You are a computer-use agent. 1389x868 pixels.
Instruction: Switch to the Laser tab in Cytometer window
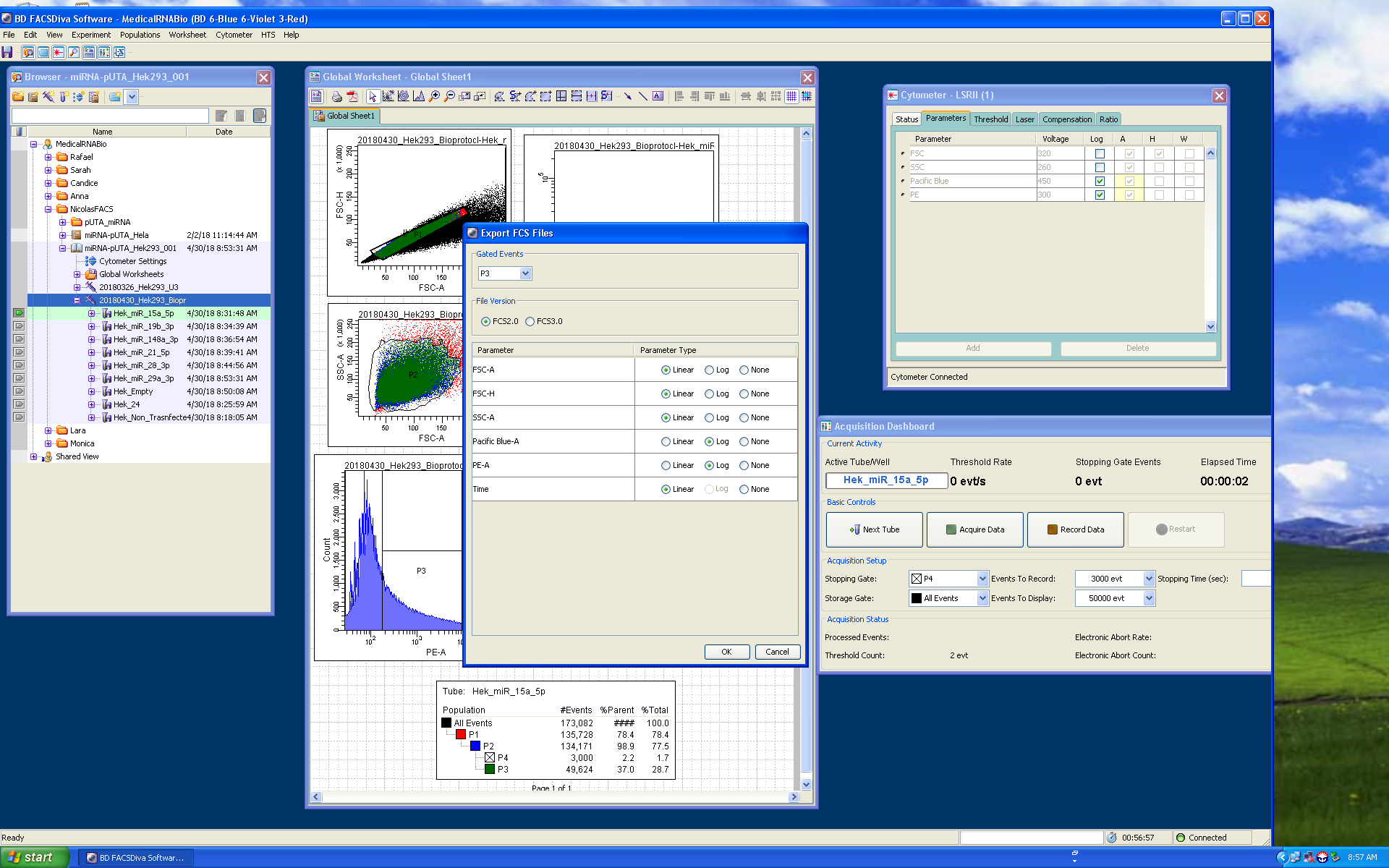click(x=1024, y=119)
